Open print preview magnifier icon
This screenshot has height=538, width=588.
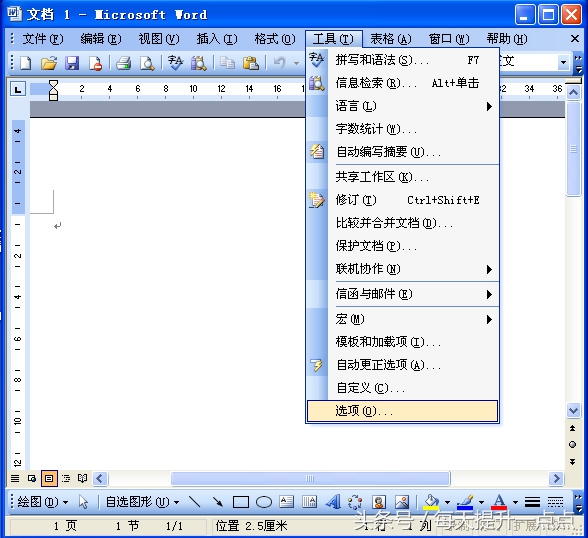point(147,63)
